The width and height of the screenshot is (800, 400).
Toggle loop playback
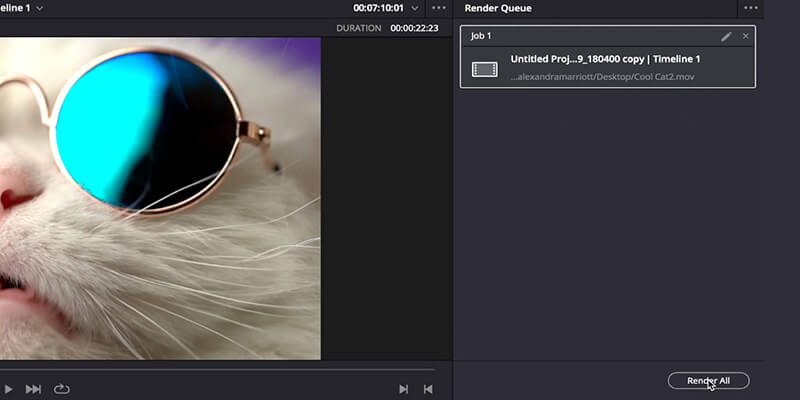tap(61, 389)
